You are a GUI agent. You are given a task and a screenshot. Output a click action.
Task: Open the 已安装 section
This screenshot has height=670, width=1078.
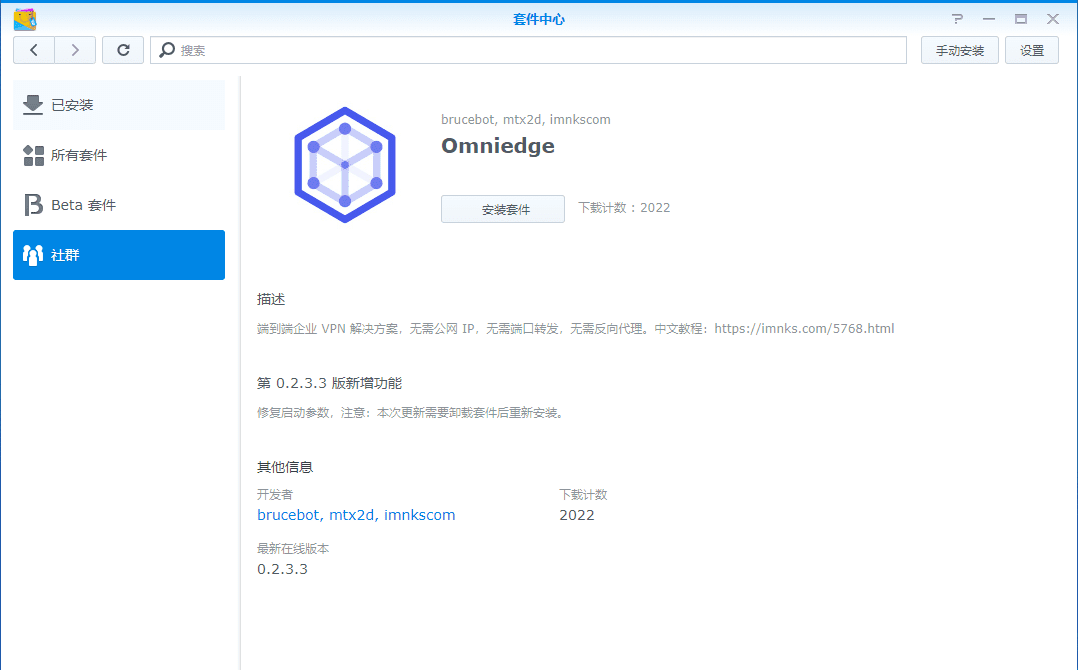click(119, 105)
